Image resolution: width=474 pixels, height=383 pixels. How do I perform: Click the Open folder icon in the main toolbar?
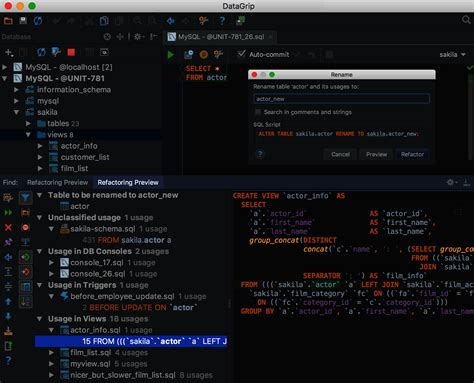(8, 21)
